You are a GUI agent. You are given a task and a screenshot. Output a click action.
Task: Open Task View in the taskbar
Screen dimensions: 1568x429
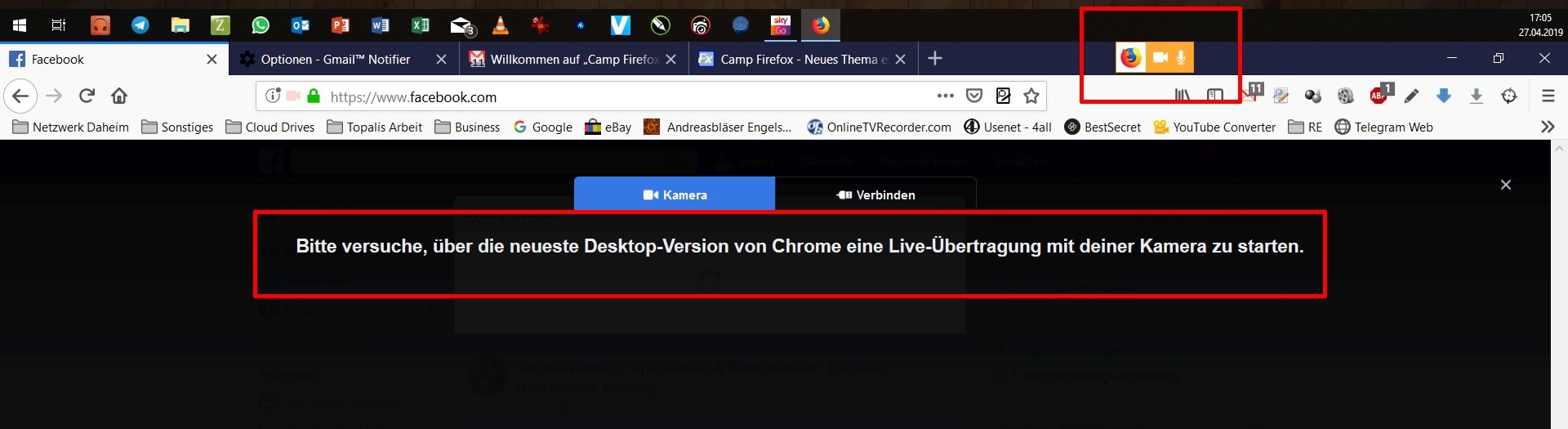click(59, 25)
